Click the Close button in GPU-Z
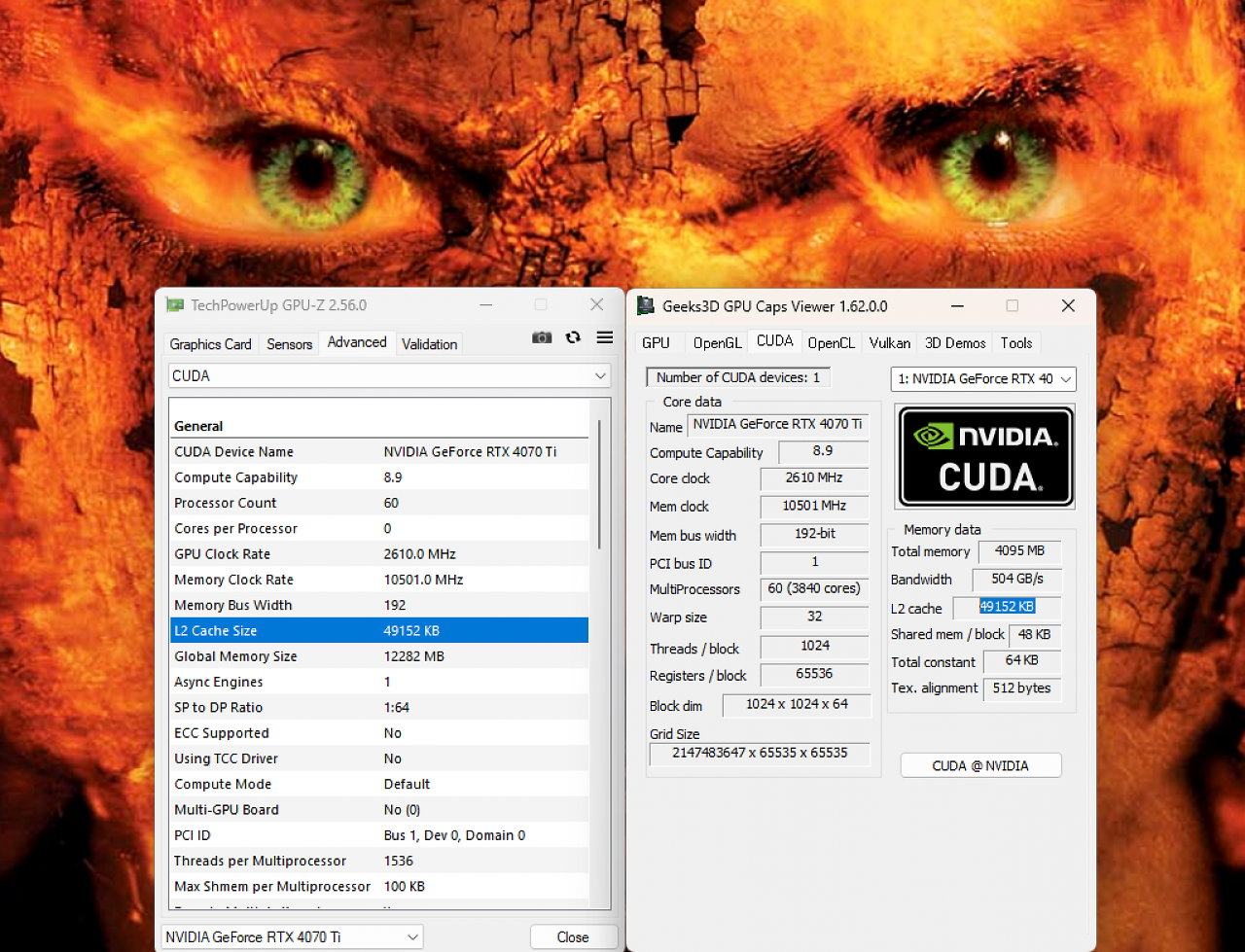1245x952 pixels. click(x=573, y=937)
